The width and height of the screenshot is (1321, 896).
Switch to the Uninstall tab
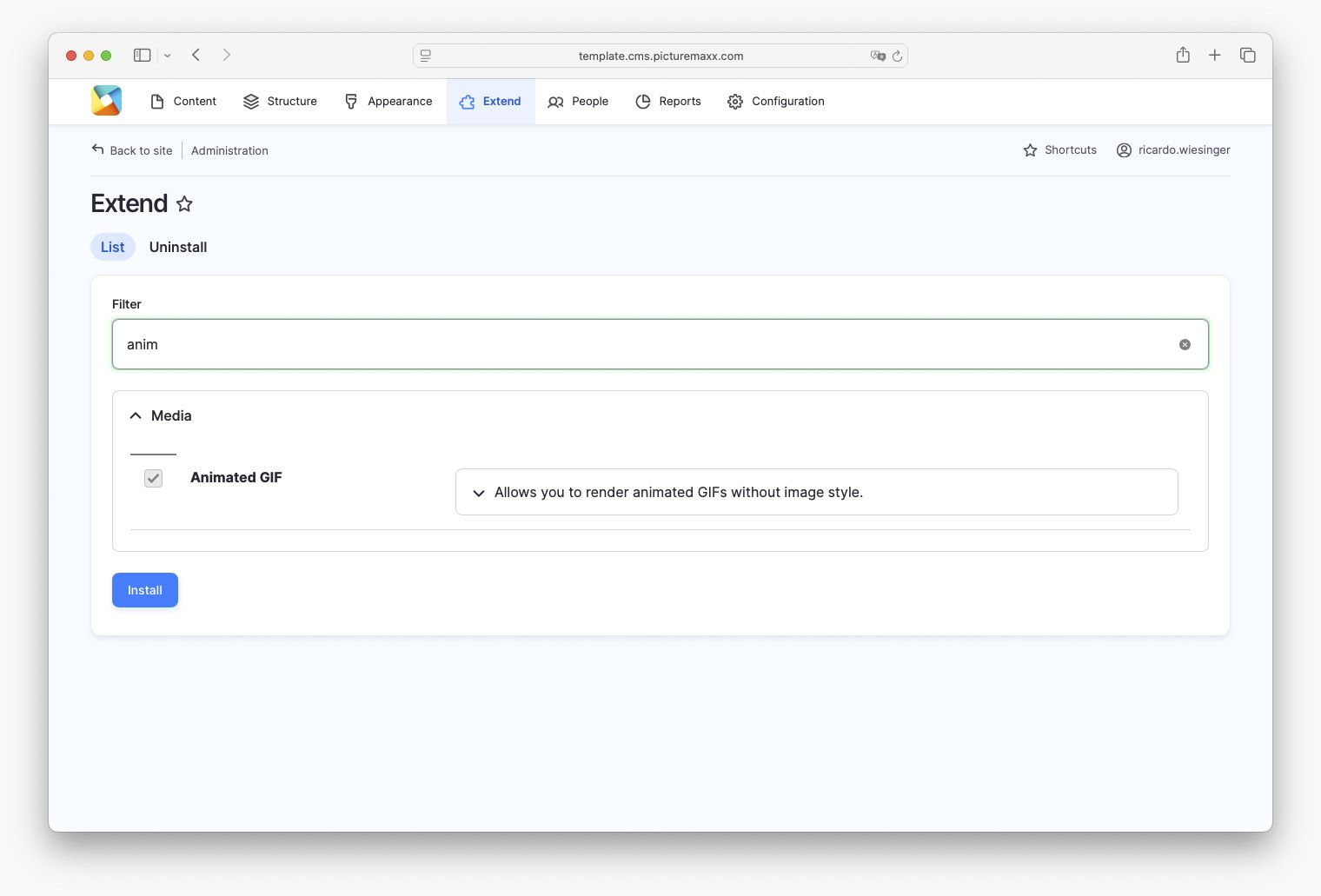(x=177, y=247)
